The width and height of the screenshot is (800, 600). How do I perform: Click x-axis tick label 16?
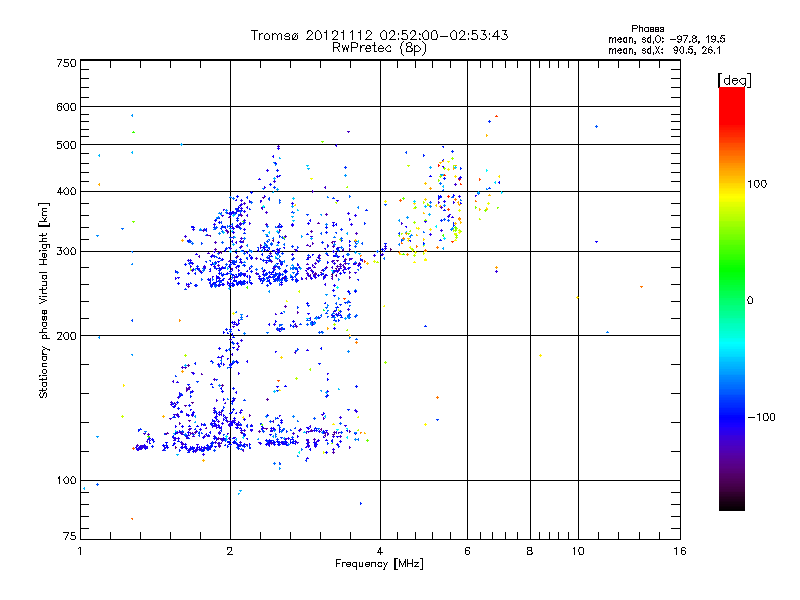(x=680, y=551)
